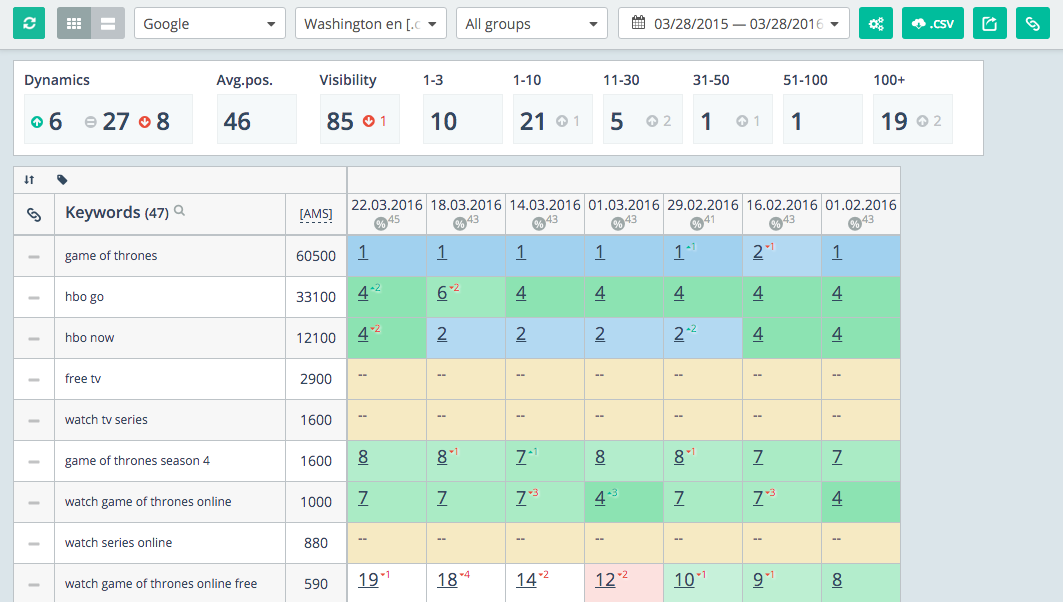Click the [AMS] column header
The image size is (1063, 602).
(x=316, y=214)
